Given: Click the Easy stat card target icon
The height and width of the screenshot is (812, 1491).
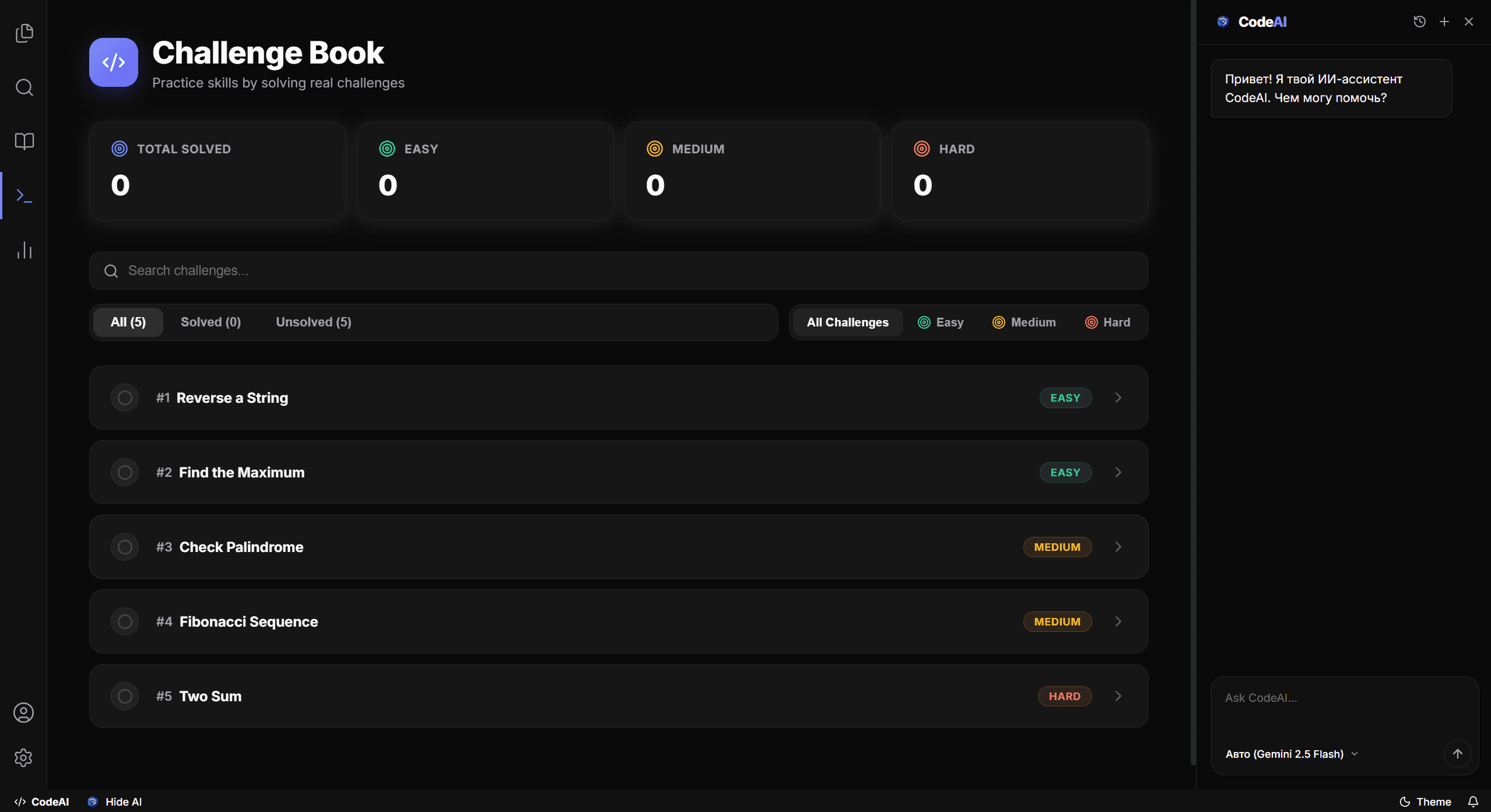Looking at the screenshot, I should (387, 149).
